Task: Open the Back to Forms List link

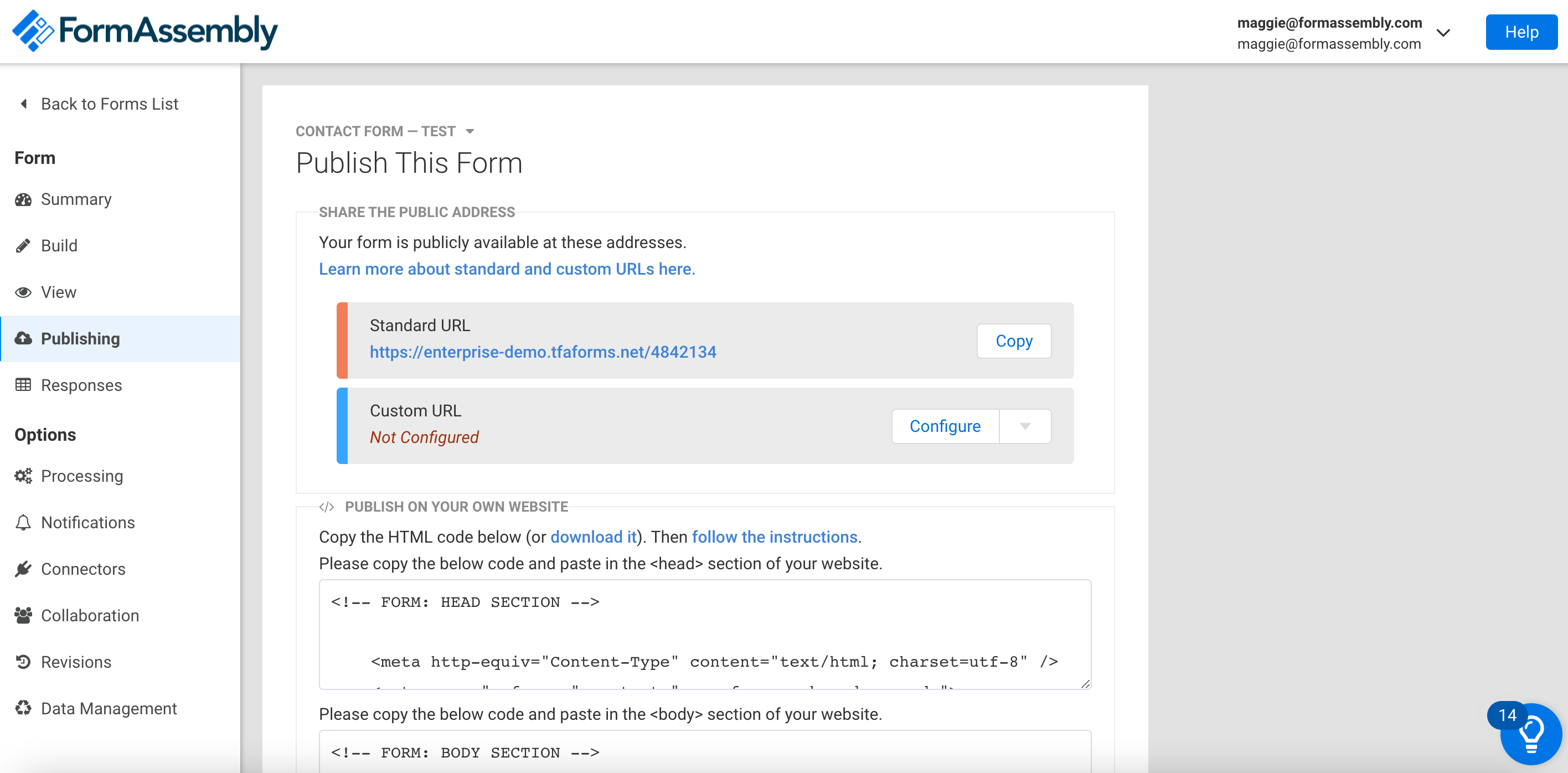Action: point(101,103)
